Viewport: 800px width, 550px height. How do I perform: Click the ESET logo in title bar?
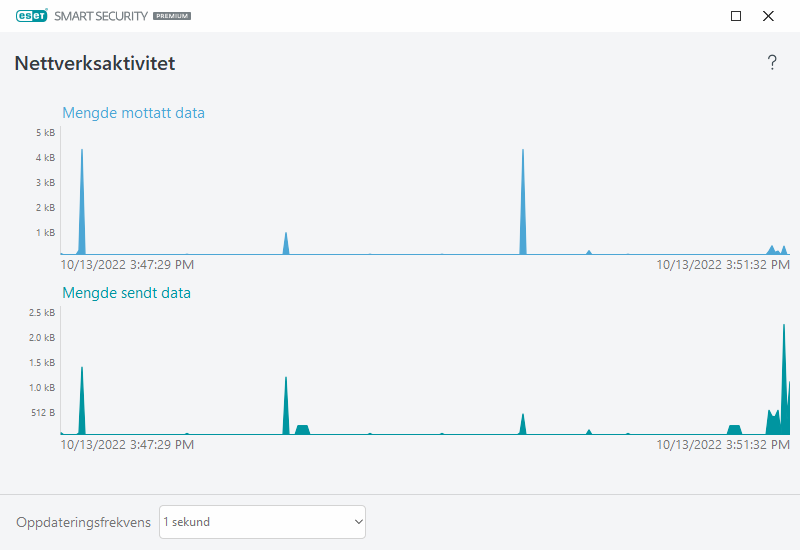point(32,16)
